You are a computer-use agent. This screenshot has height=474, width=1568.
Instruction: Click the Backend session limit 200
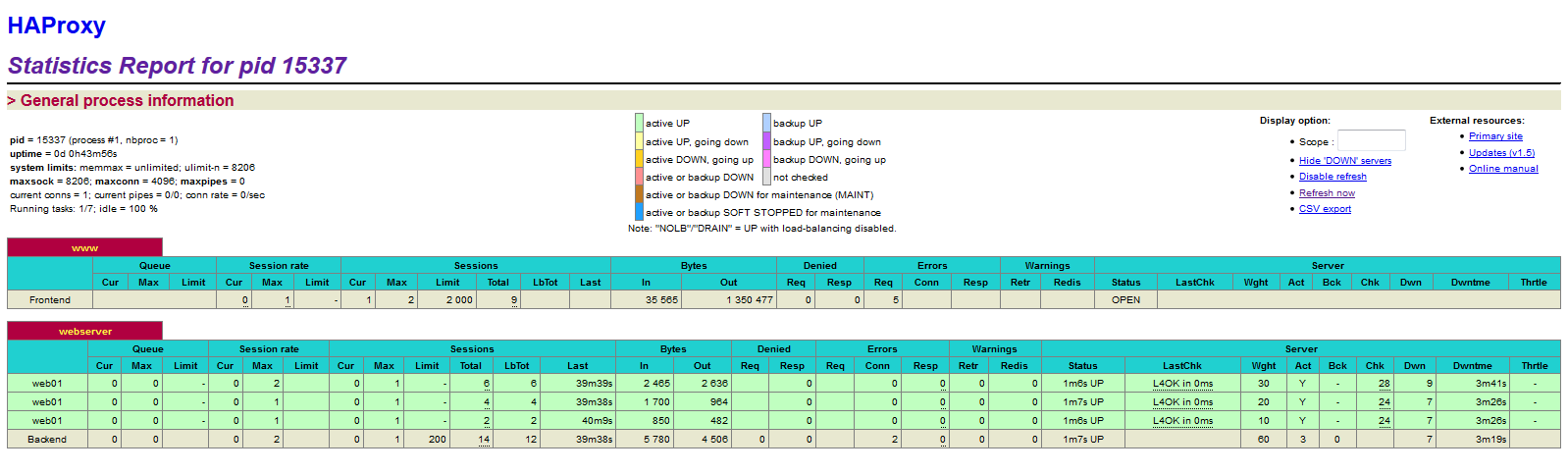[438, 440]
